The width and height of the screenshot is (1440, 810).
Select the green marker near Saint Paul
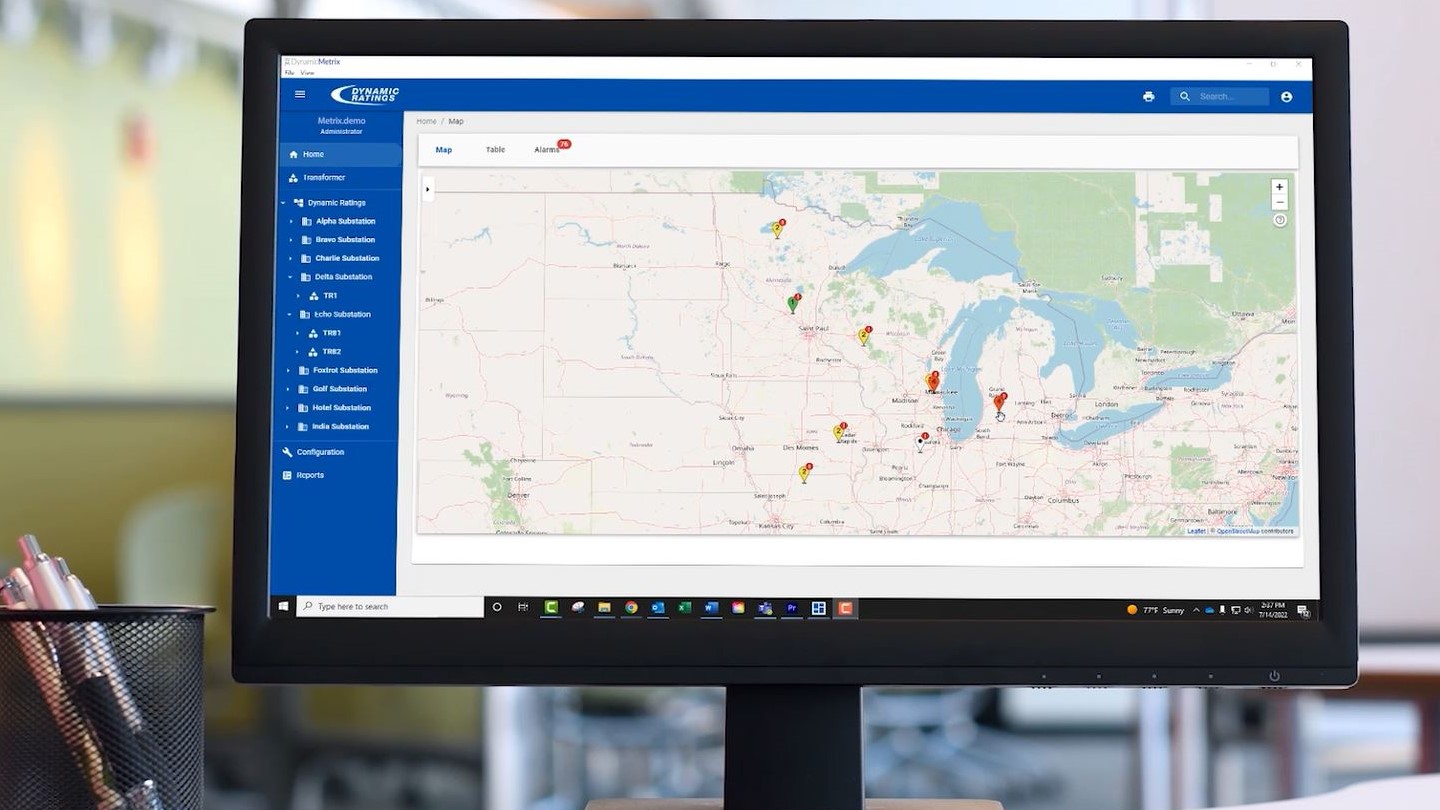(x=793, y=303)
